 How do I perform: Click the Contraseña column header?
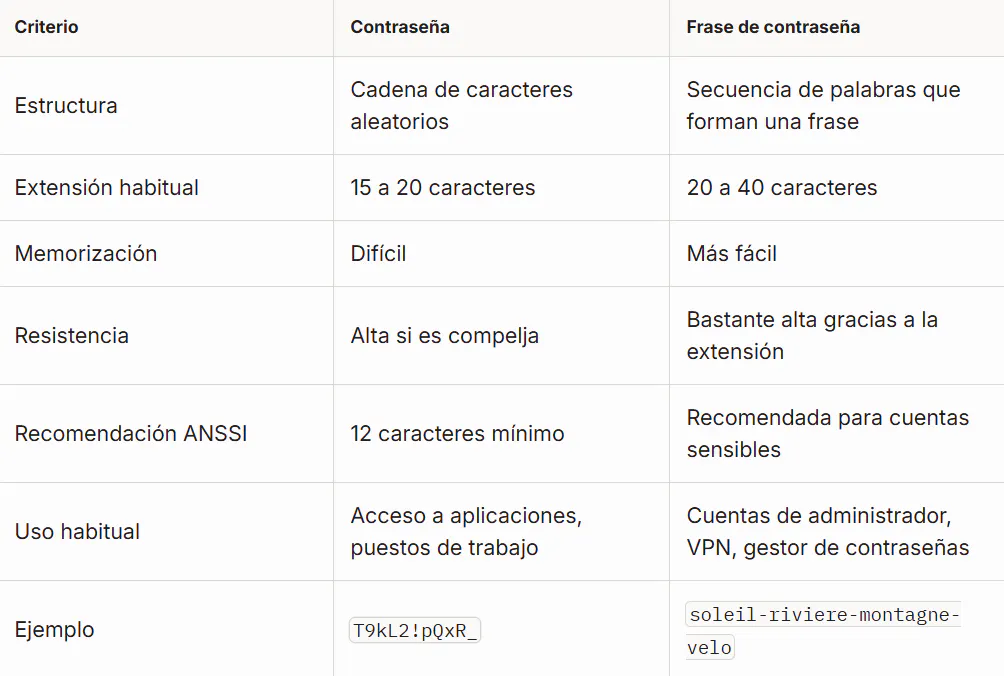pyautogui.click(x=400, y=27)
